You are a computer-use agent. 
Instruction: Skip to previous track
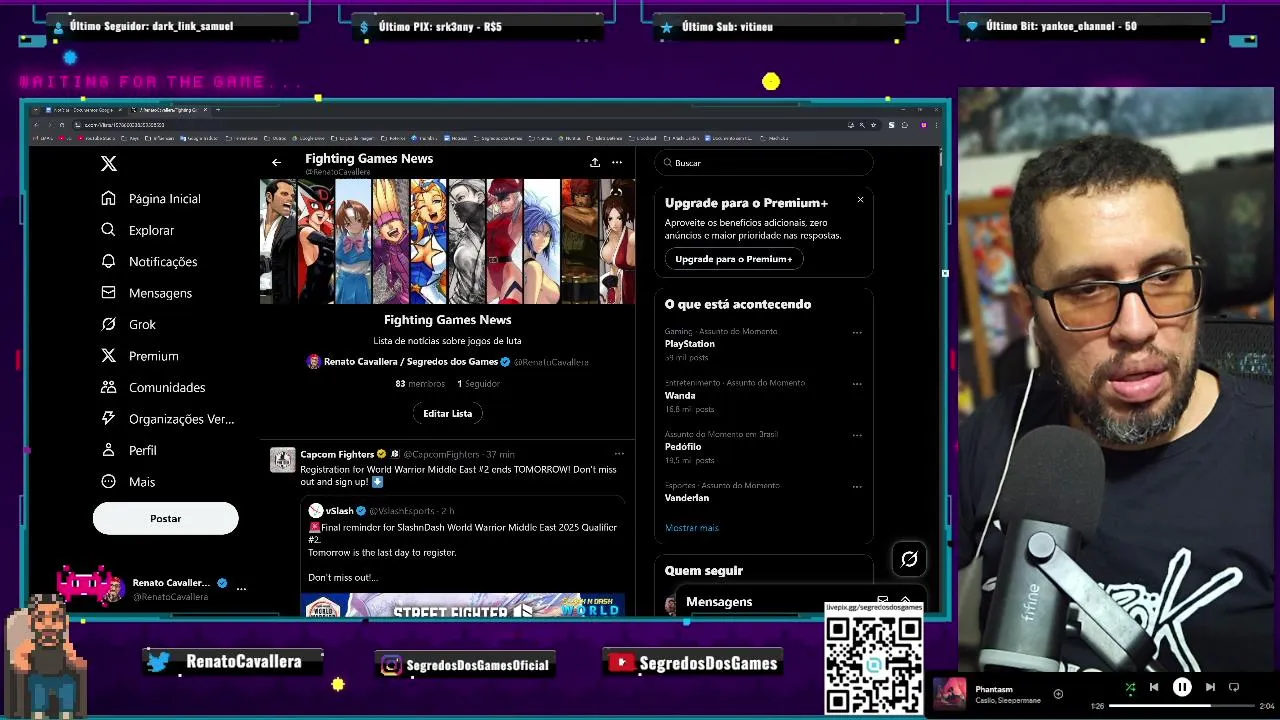pos(1154,687)
